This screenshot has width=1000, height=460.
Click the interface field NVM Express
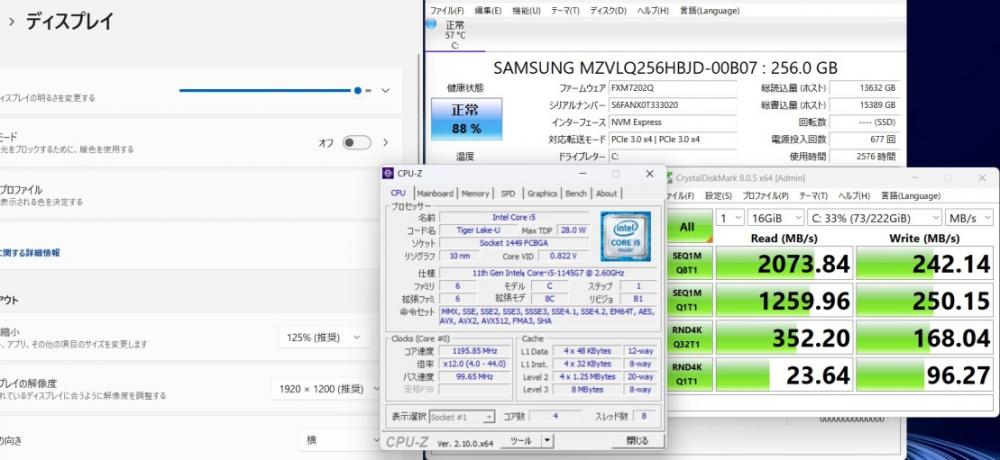point(672,122)
